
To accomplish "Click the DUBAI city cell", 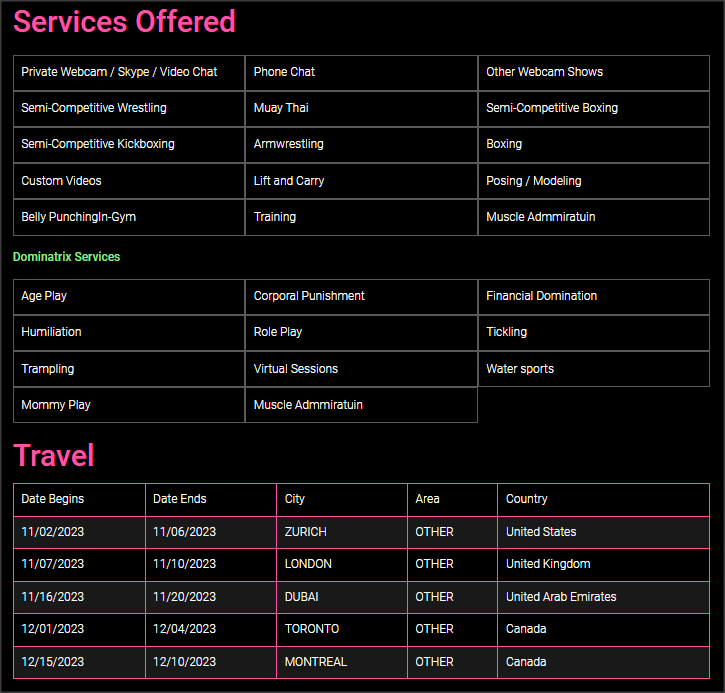I will 303,597.
